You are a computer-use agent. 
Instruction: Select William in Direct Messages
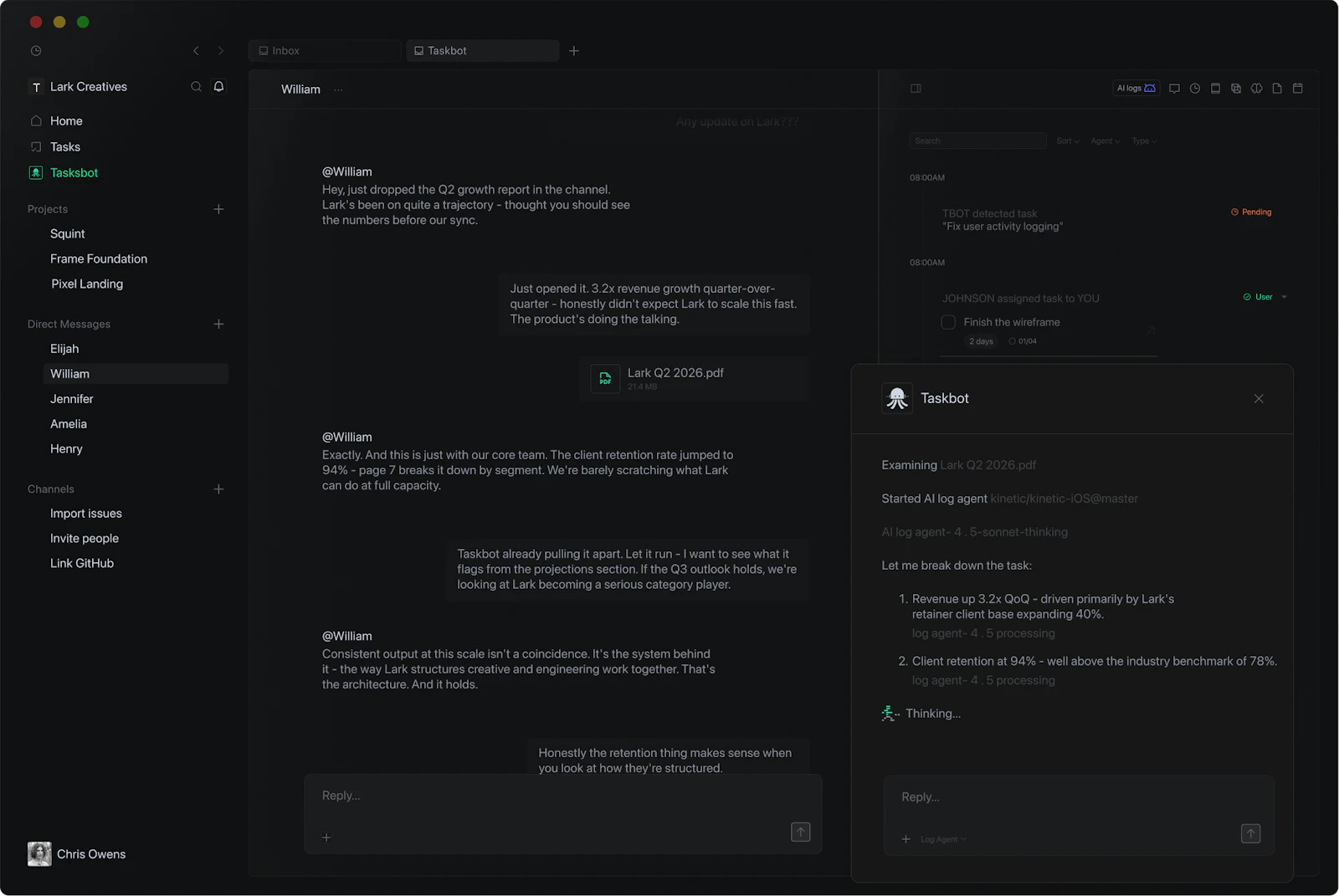click(136, 374)
